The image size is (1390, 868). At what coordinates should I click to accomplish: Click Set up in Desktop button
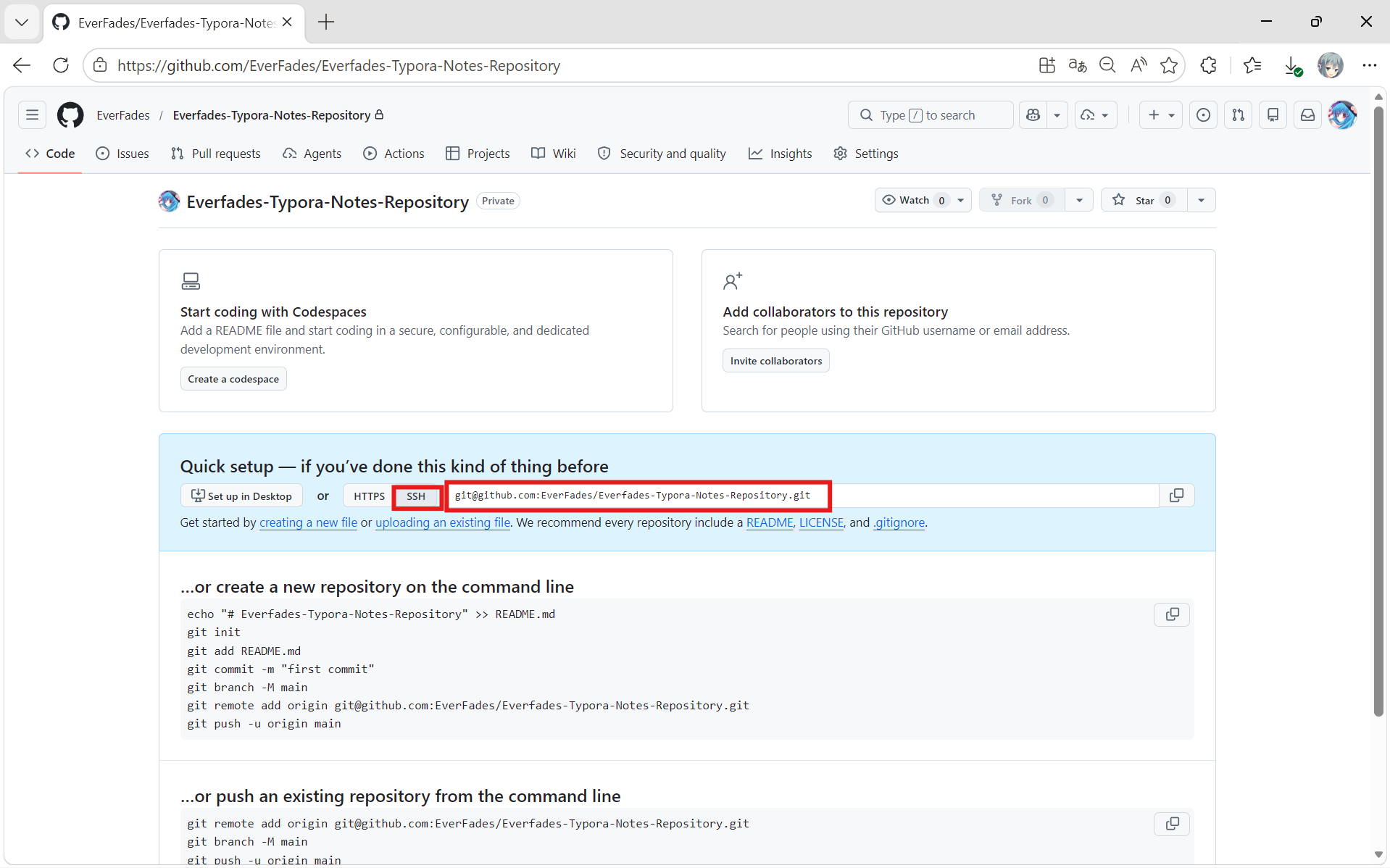tap(241, 496)
